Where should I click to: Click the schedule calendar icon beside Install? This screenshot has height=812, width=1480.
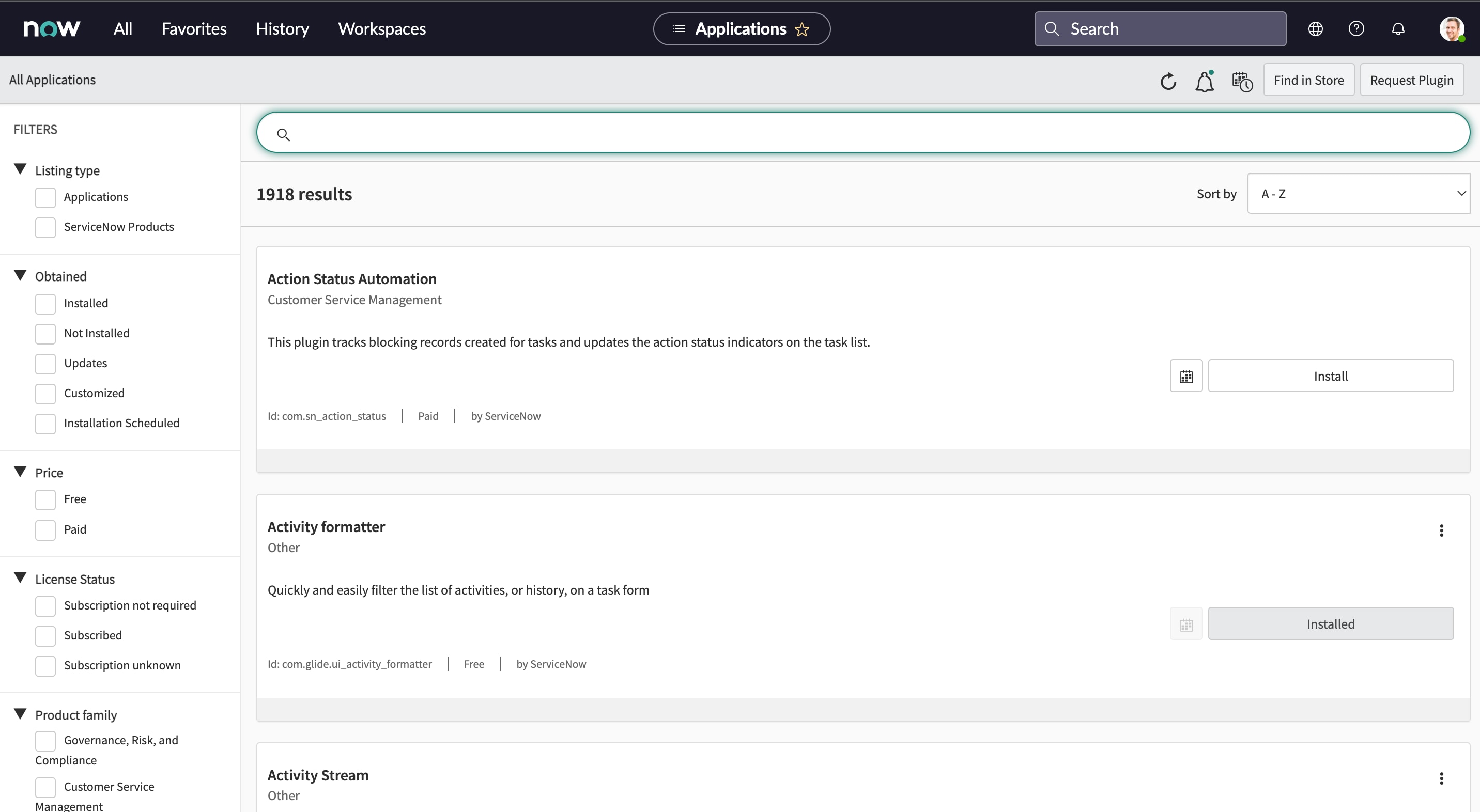click(1186, 376)
